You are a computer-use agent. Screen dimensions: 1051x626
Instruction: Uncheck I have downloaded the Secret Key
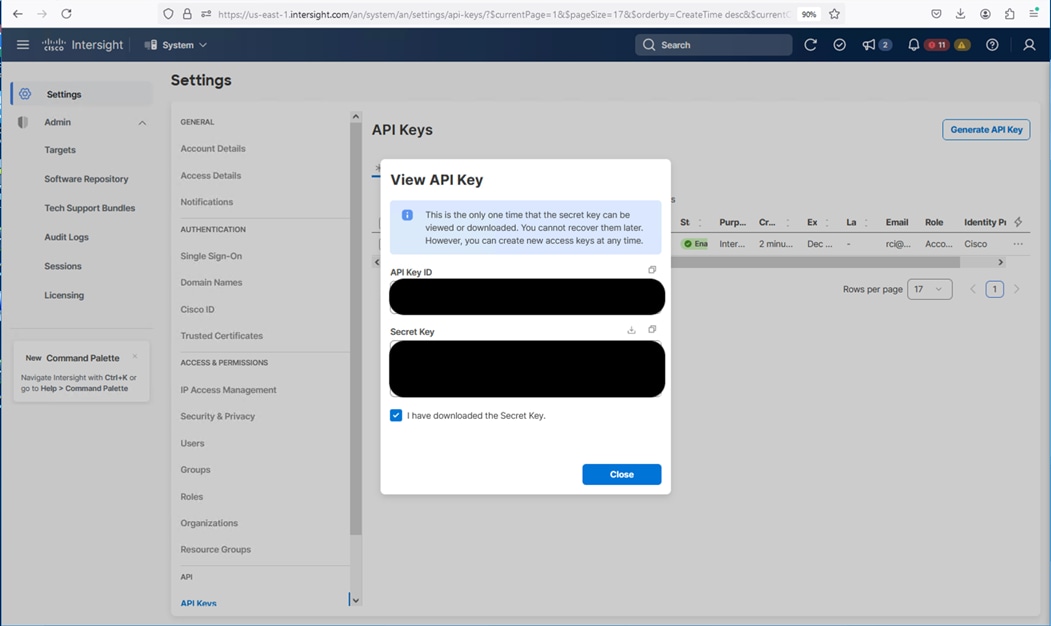[x=396, y=415]
